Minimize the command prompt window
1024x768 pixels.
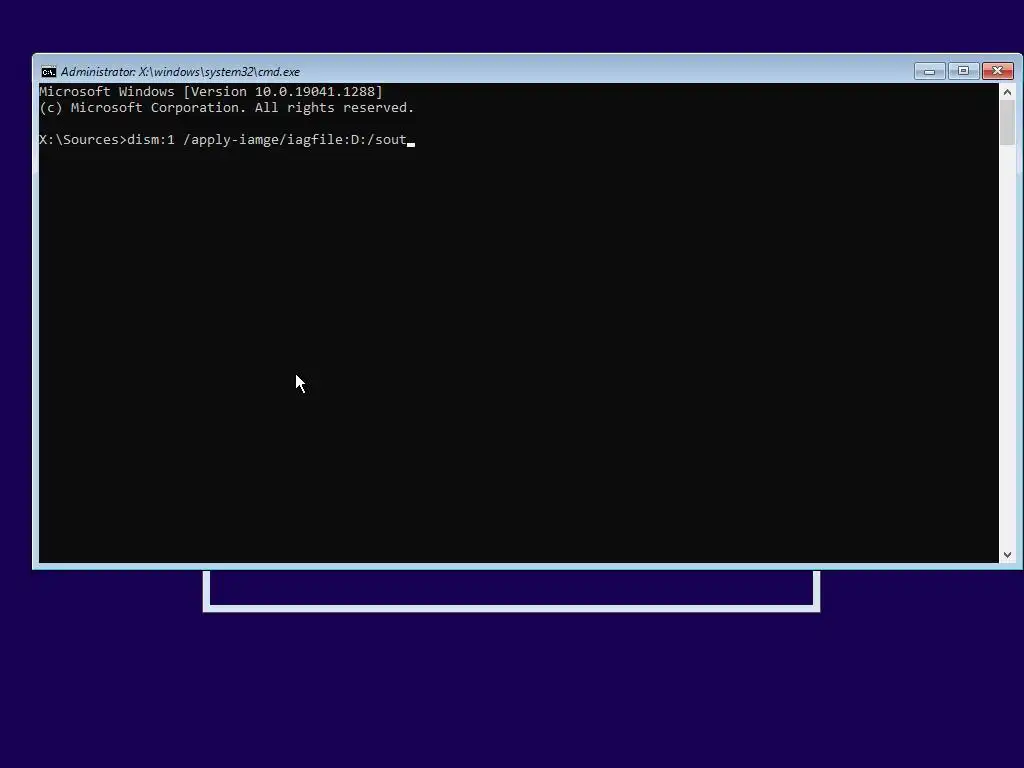[929, 71]
